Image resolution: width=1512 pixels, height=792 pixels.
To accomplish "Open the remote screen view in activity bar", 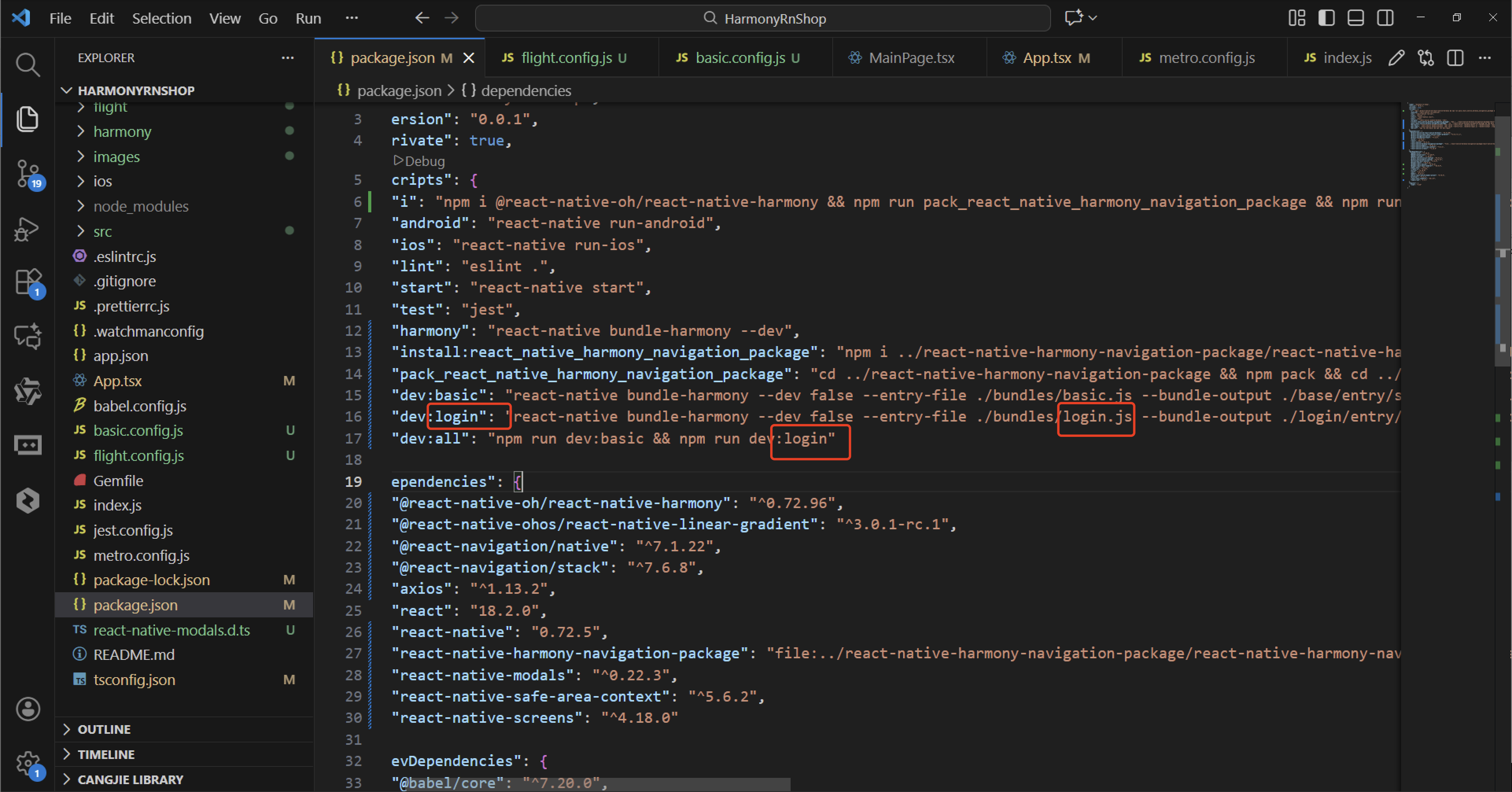I will [x=28, y=445].
